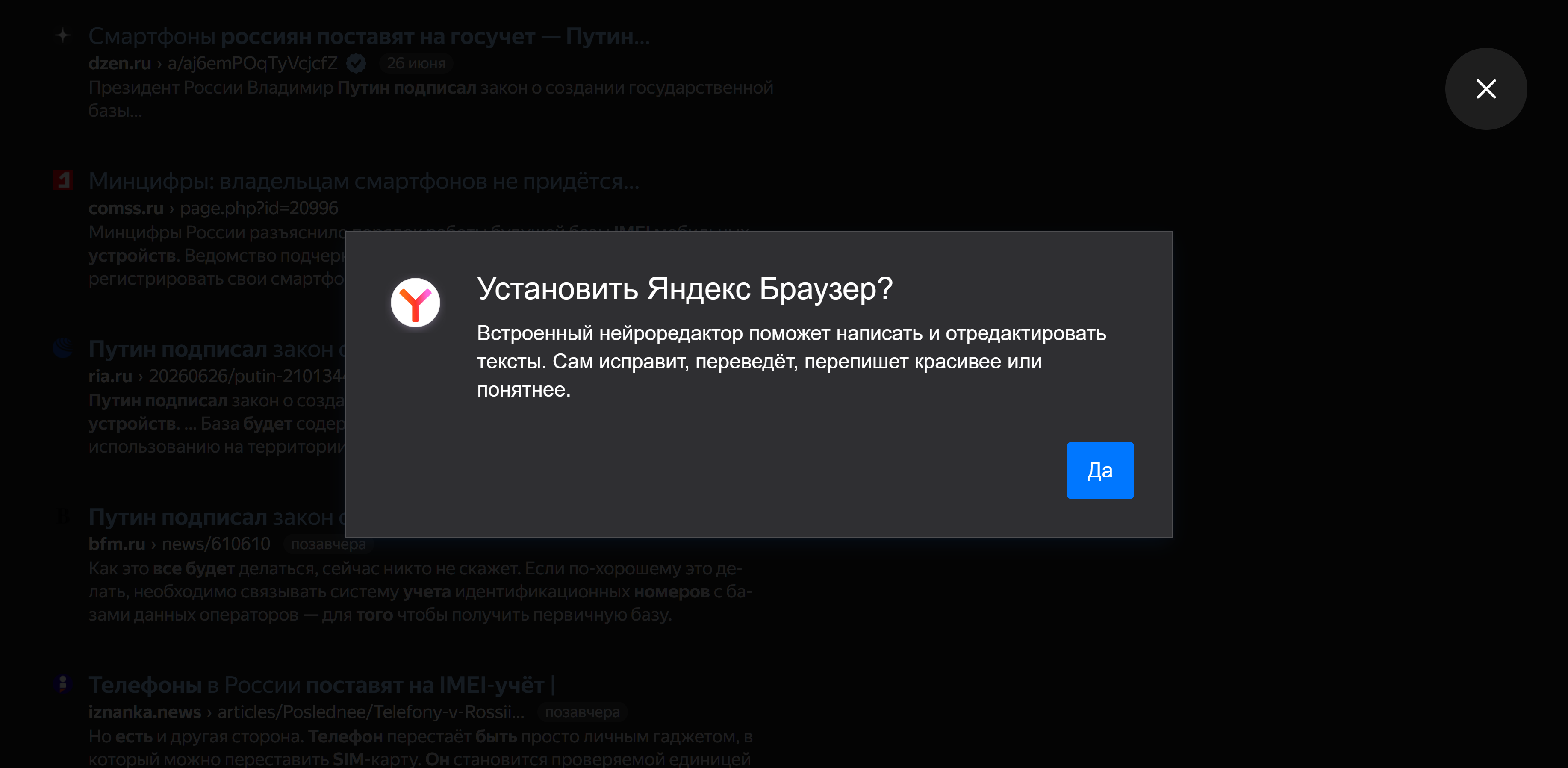Click the verified checkmark badge beside dzen.ru
Screen dimensions: 1568x768
click(356, 63)
